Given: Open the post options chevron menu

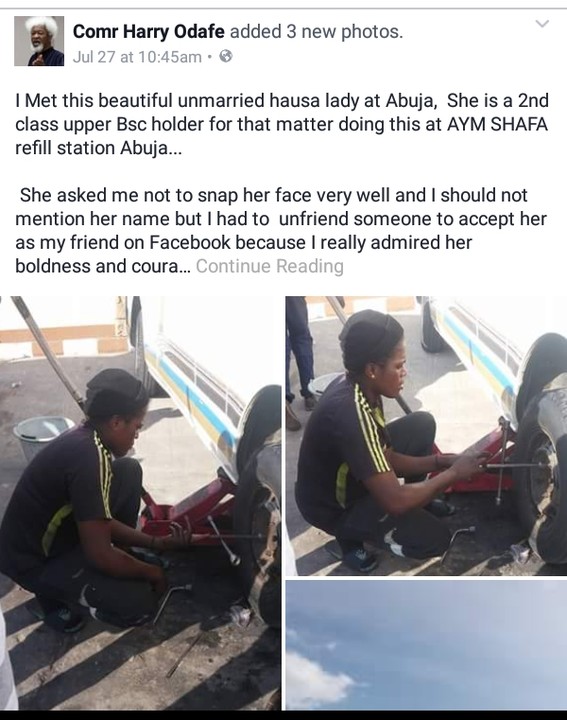Looking at the screenshot, I should [542, 23].
